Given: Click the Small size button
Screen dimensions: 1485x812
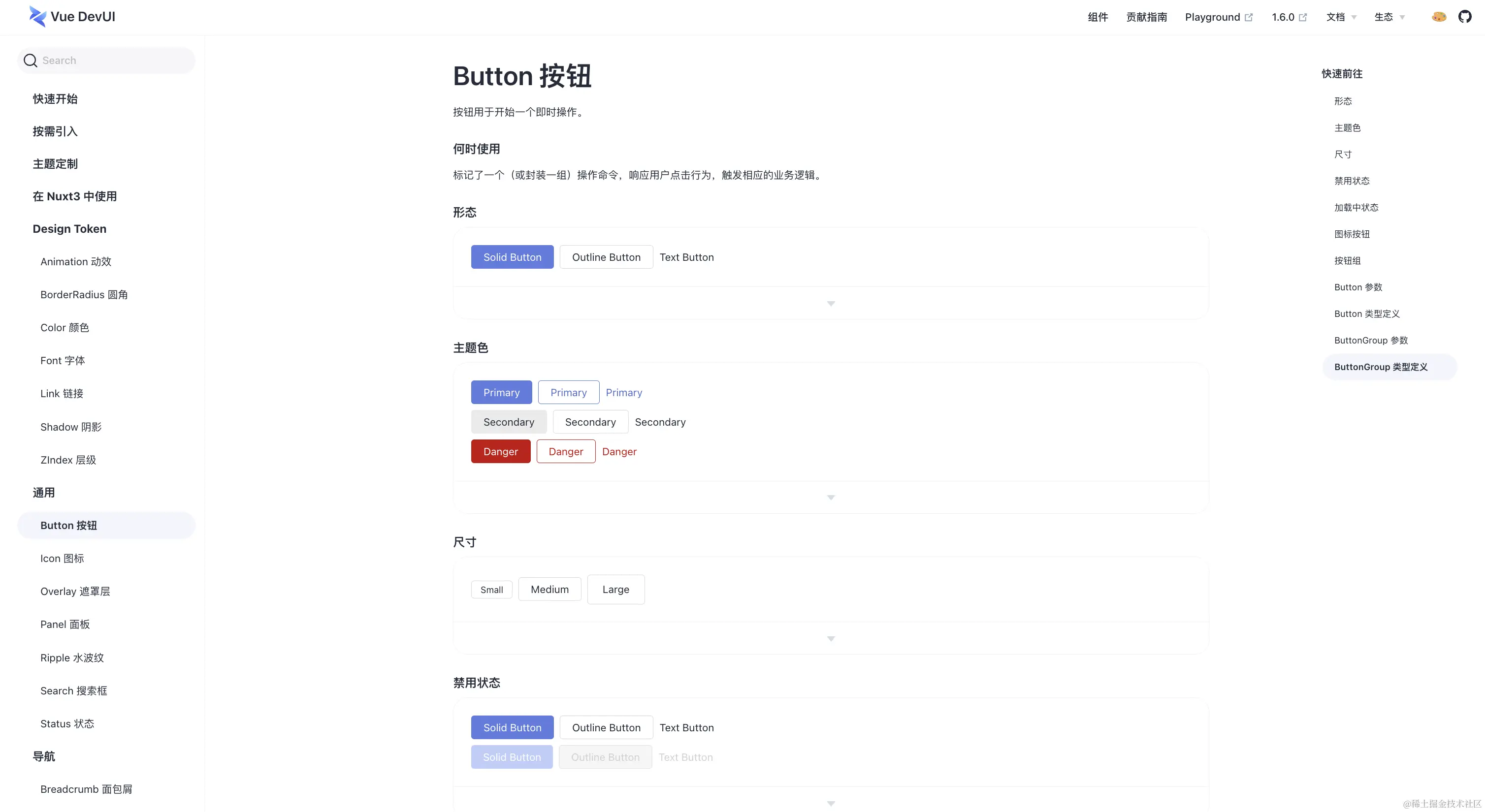Looking at the screenshot, I should click(x=492, y=590).
